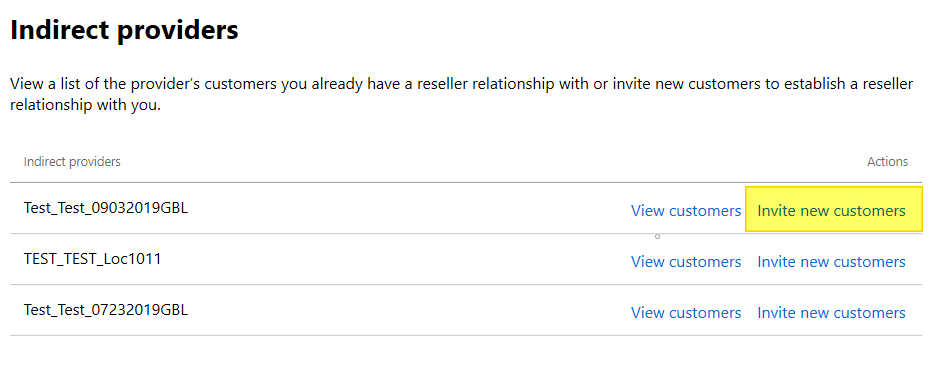Select the Test_Test_07232019GBL provider name
Screen dimensions: 949x367
tap(106, 310)
